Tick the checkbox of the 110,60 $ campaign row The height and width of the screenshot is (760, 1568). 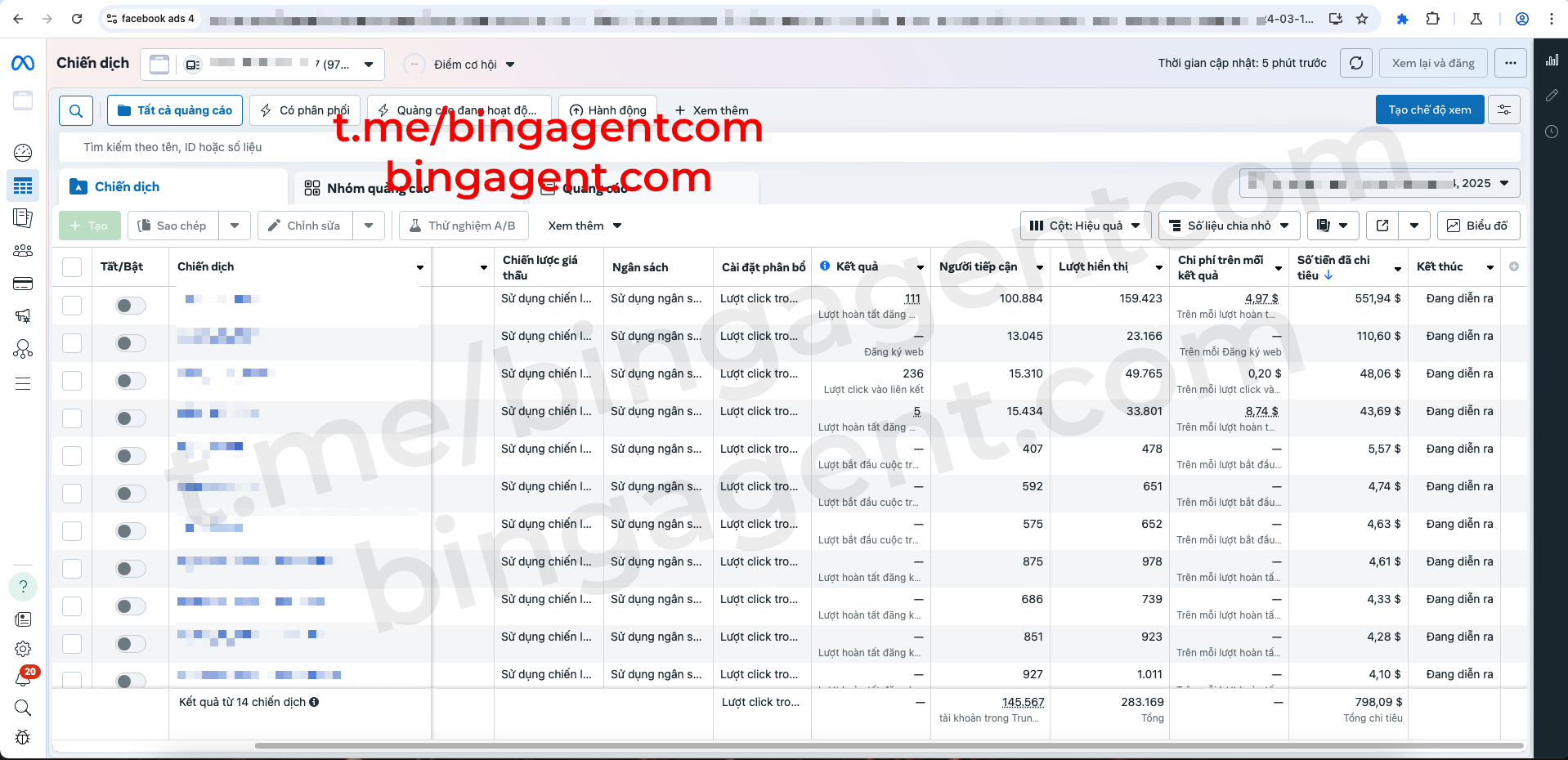click(x=72, y=343)
